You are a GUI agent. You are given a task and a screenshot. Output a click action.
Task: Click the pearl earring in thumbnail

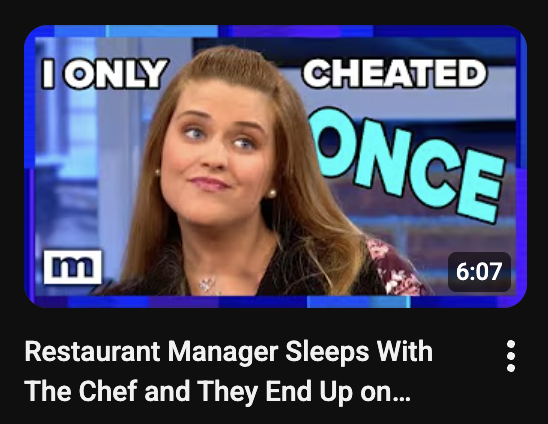[272, 193]
